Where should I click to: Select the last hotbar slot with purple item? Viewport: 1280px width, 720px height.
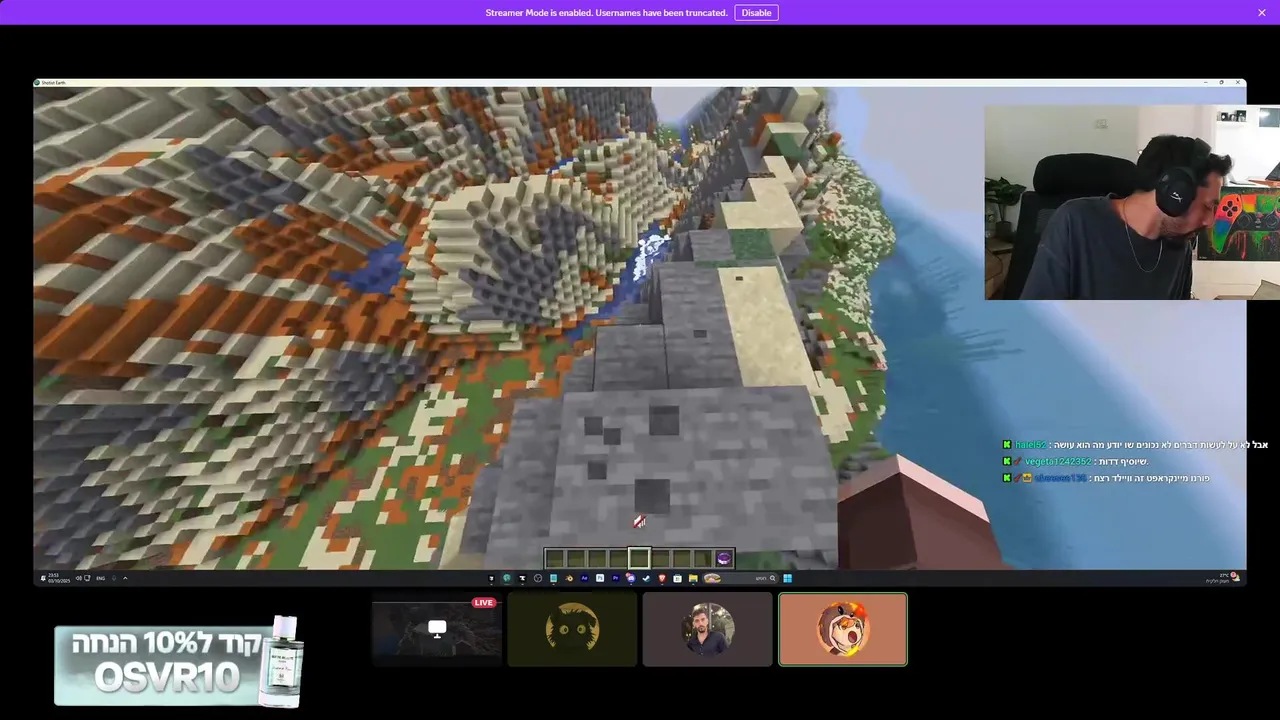point(724,558)
